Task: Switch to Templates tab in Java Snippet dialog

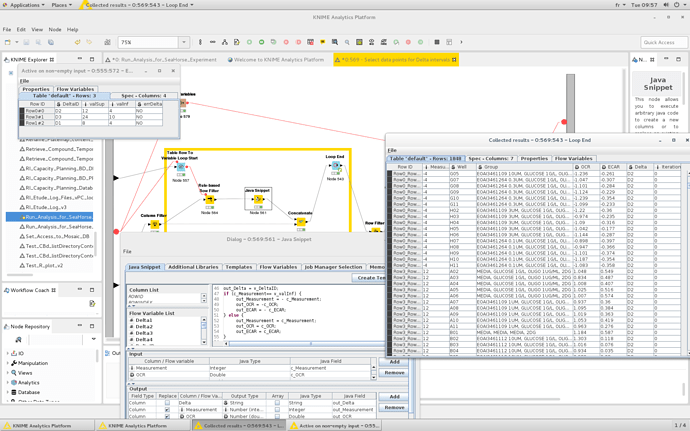Action: 239,267
